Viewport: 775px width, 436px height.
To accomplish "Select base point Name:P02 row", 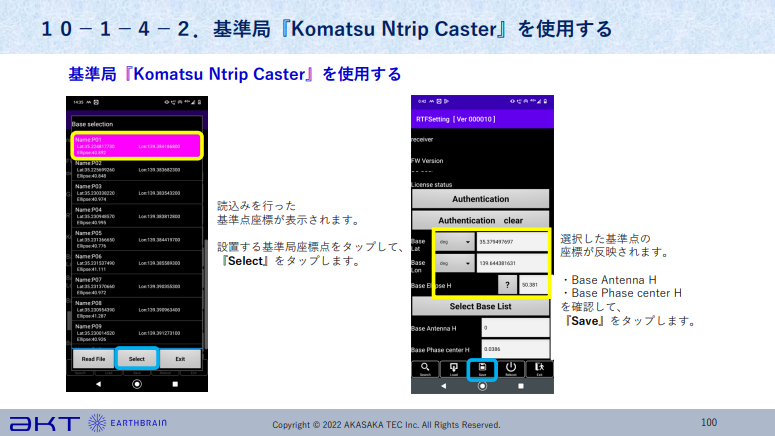I will tap(137, 170).
